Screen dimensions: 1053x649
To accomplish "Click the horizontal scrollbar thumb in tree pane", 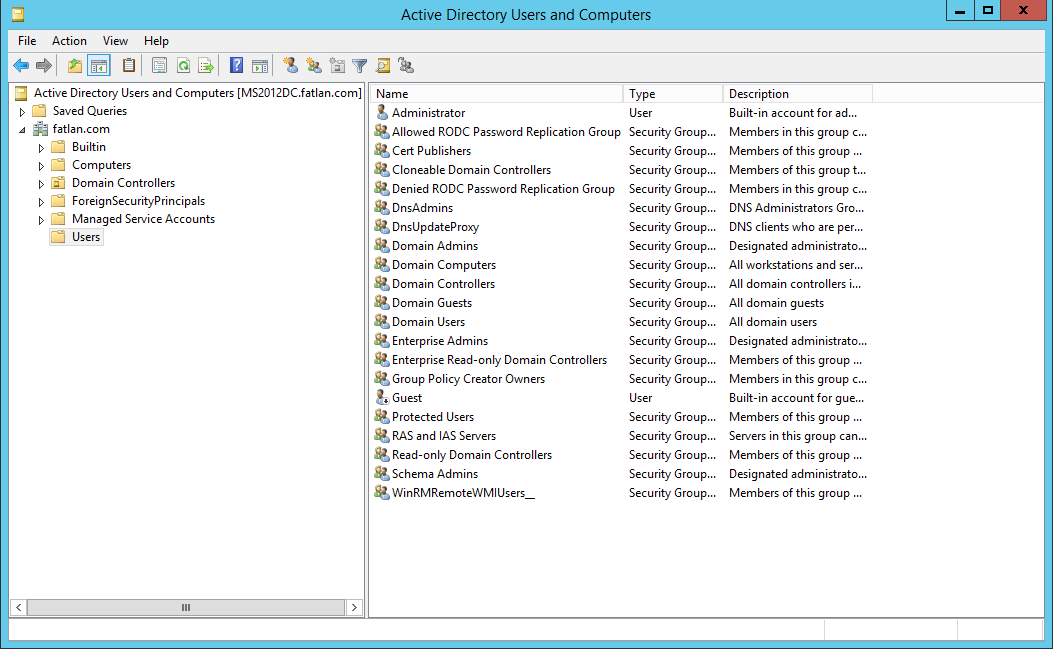I will [x=186, y=607].
